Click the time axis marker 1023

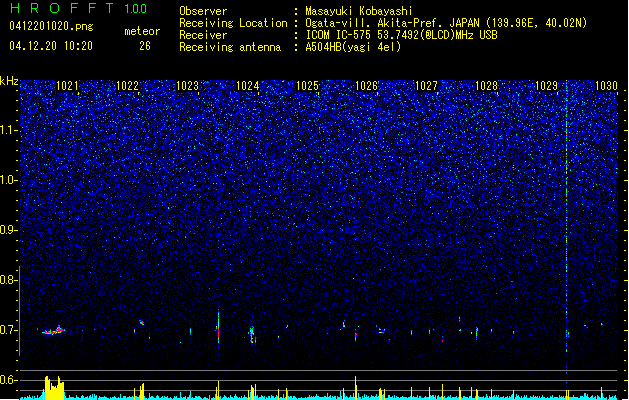coord(187,86)
